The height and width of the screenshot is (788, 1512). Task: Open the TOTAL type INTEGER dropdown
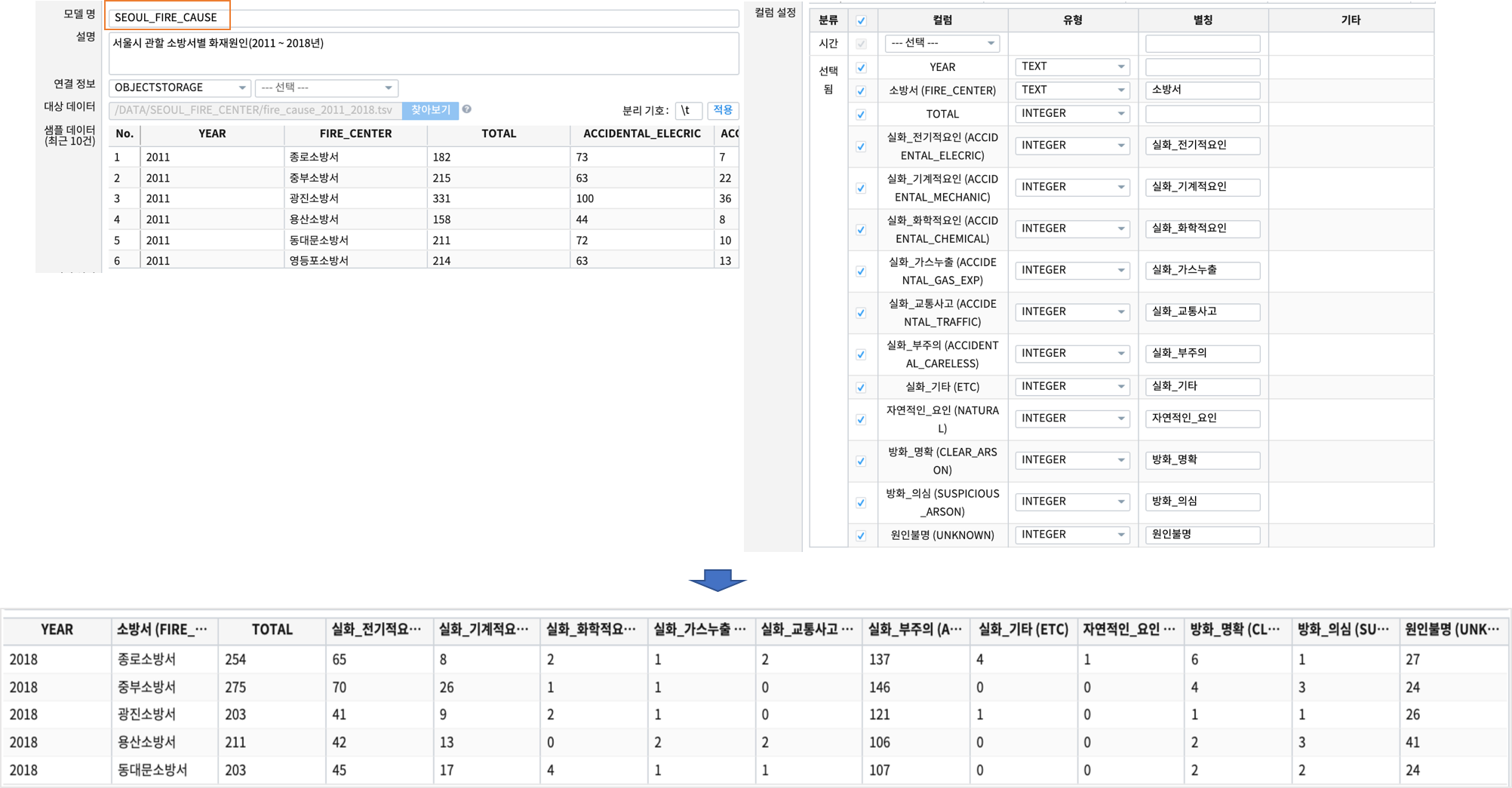pos(1072,113)
